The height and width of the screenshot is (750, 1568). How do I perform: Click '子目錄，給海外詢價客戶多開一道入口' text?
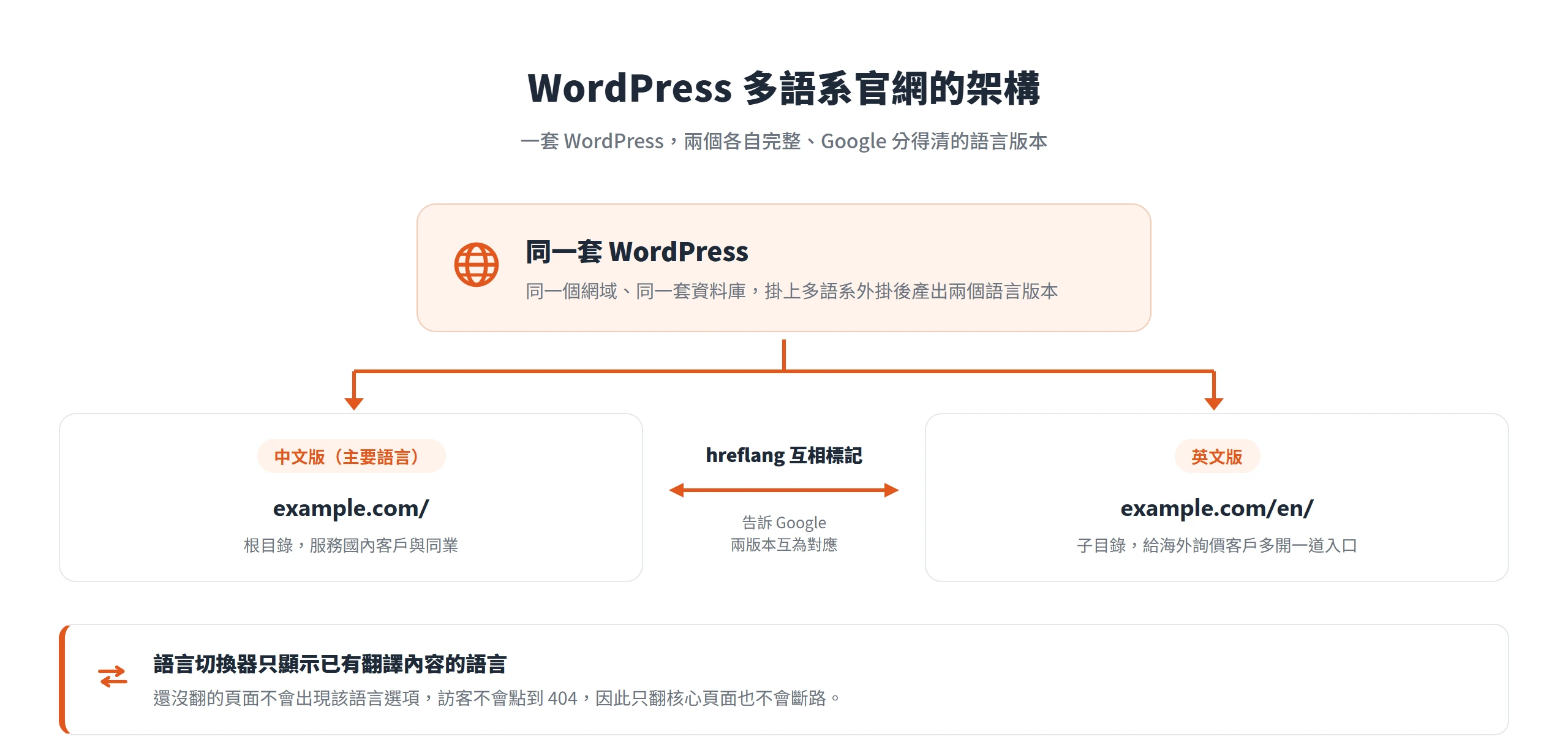pyautogui.click(x=1217, y=545)
